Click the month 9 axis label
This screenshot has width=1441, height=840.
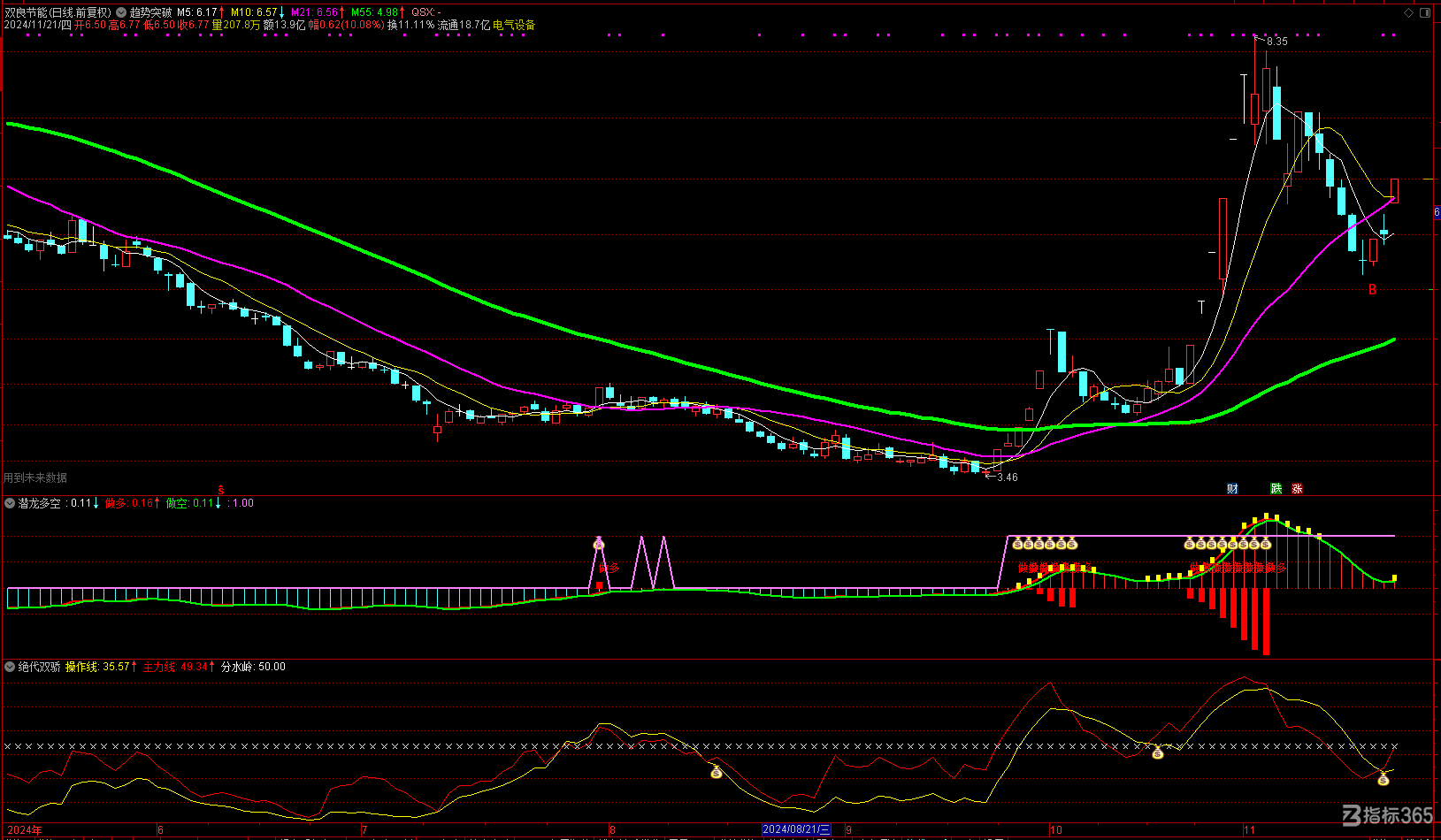pyautogui.click(x=848, y=830)
